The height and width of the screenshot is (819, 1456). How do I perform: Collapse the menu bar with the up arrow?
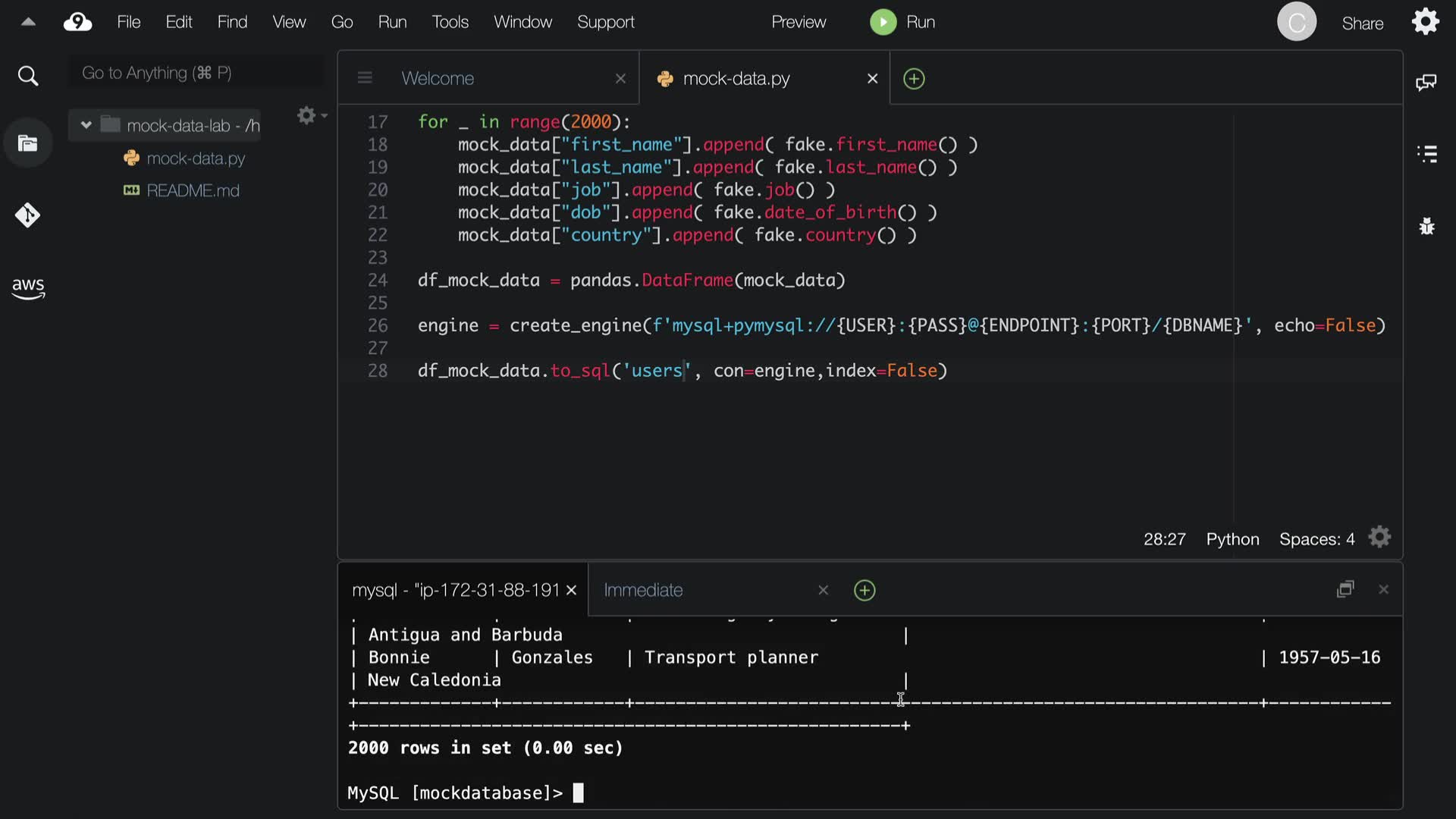28,22
